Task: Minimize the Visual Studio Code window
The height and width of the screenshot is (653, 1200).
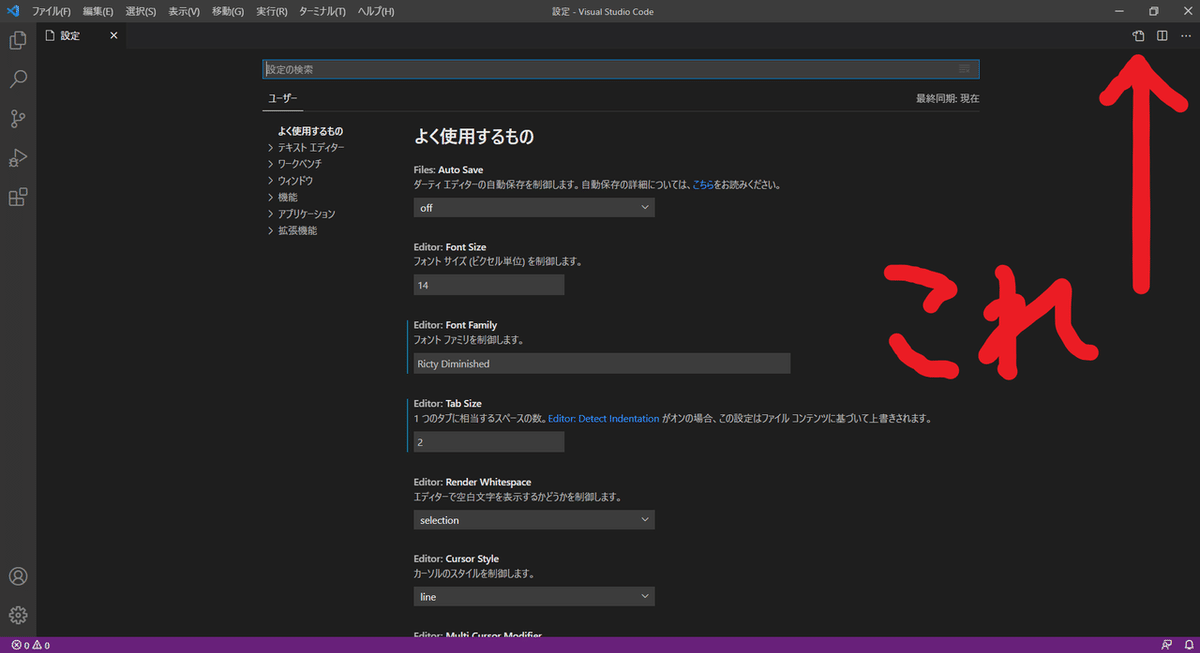Action: tap(1119, 11)
